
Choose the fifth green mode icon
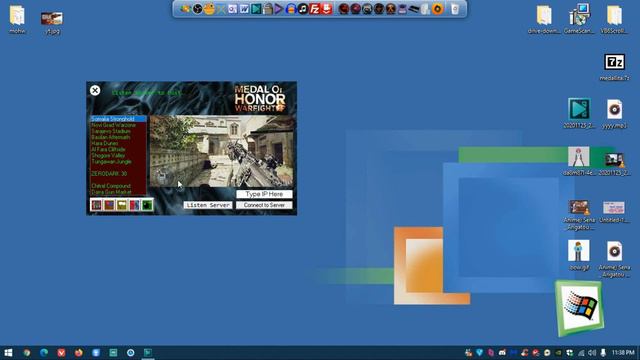[x=147, y=205]
